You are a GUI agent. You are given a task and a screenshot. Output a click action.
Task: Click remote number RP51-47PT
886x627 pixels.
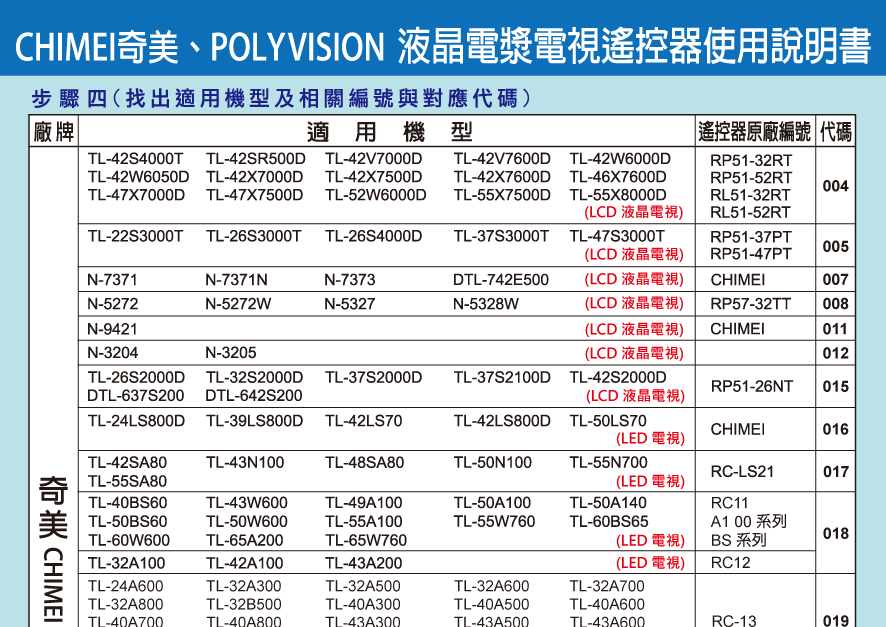coord(751,254)
